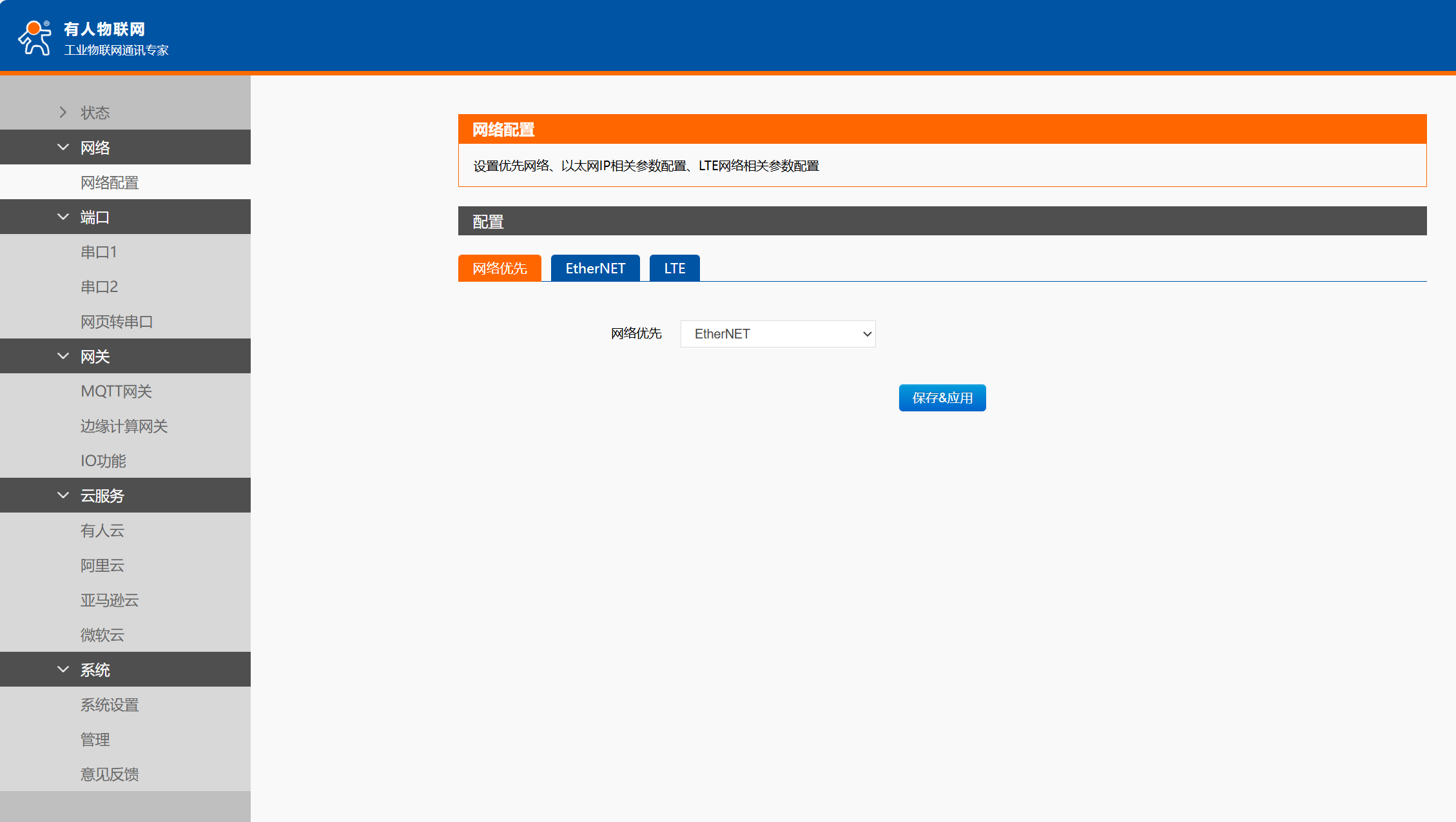
Task: Navigate to 边缘计算网关
Action: click(x=124, y=426)
